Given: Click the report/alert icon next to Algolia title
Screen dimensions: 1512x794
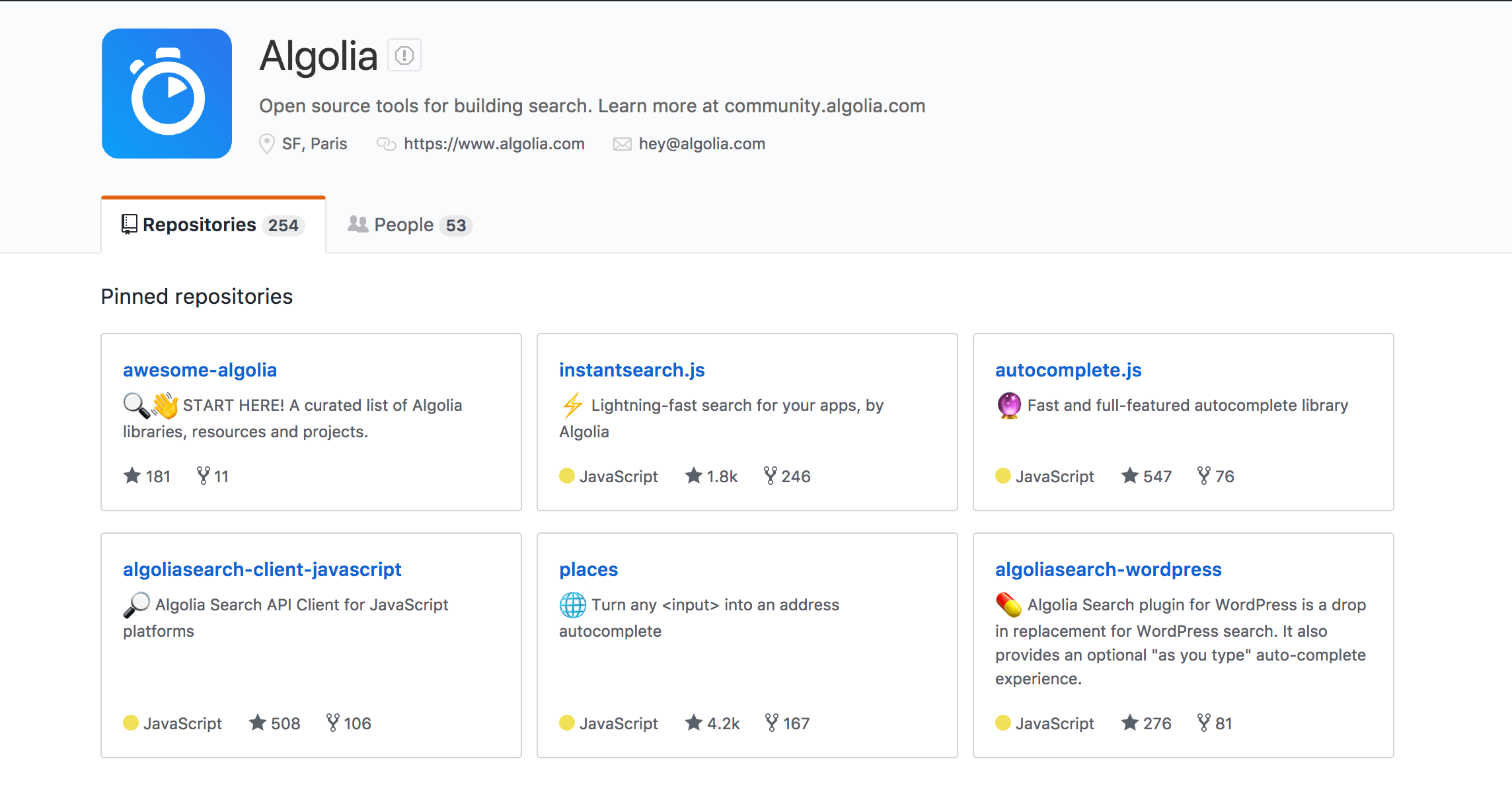Looking at the screenshot, I should point(404,55).
